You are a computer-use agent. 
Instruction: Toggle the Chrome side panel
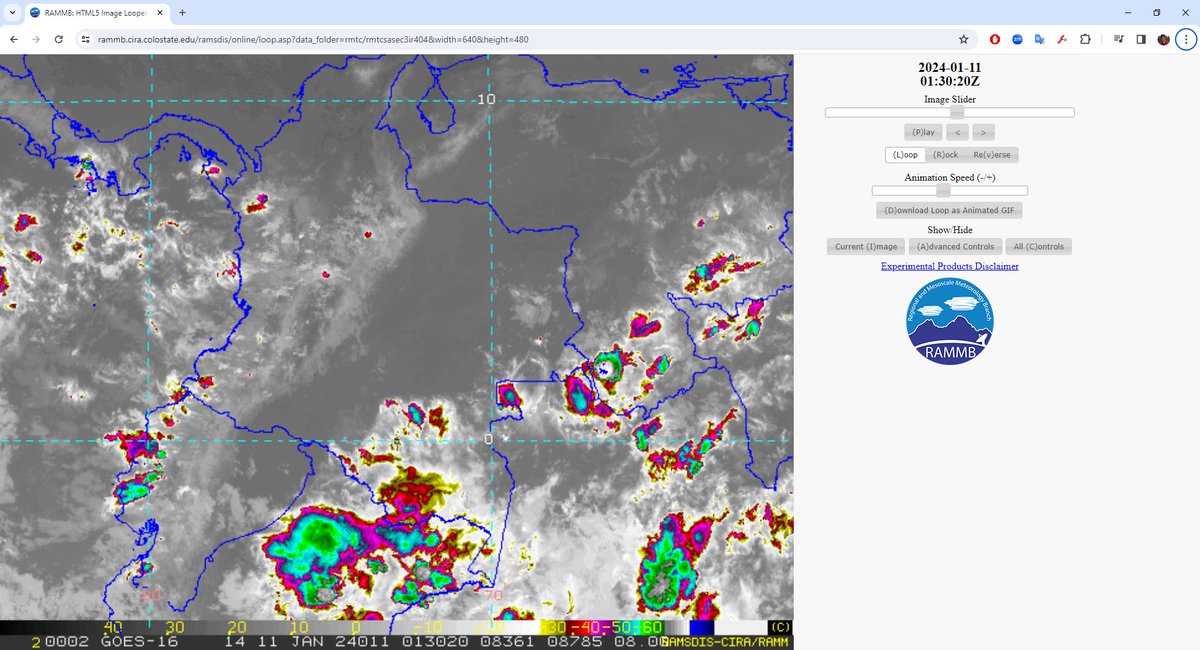pos(1141,39)
